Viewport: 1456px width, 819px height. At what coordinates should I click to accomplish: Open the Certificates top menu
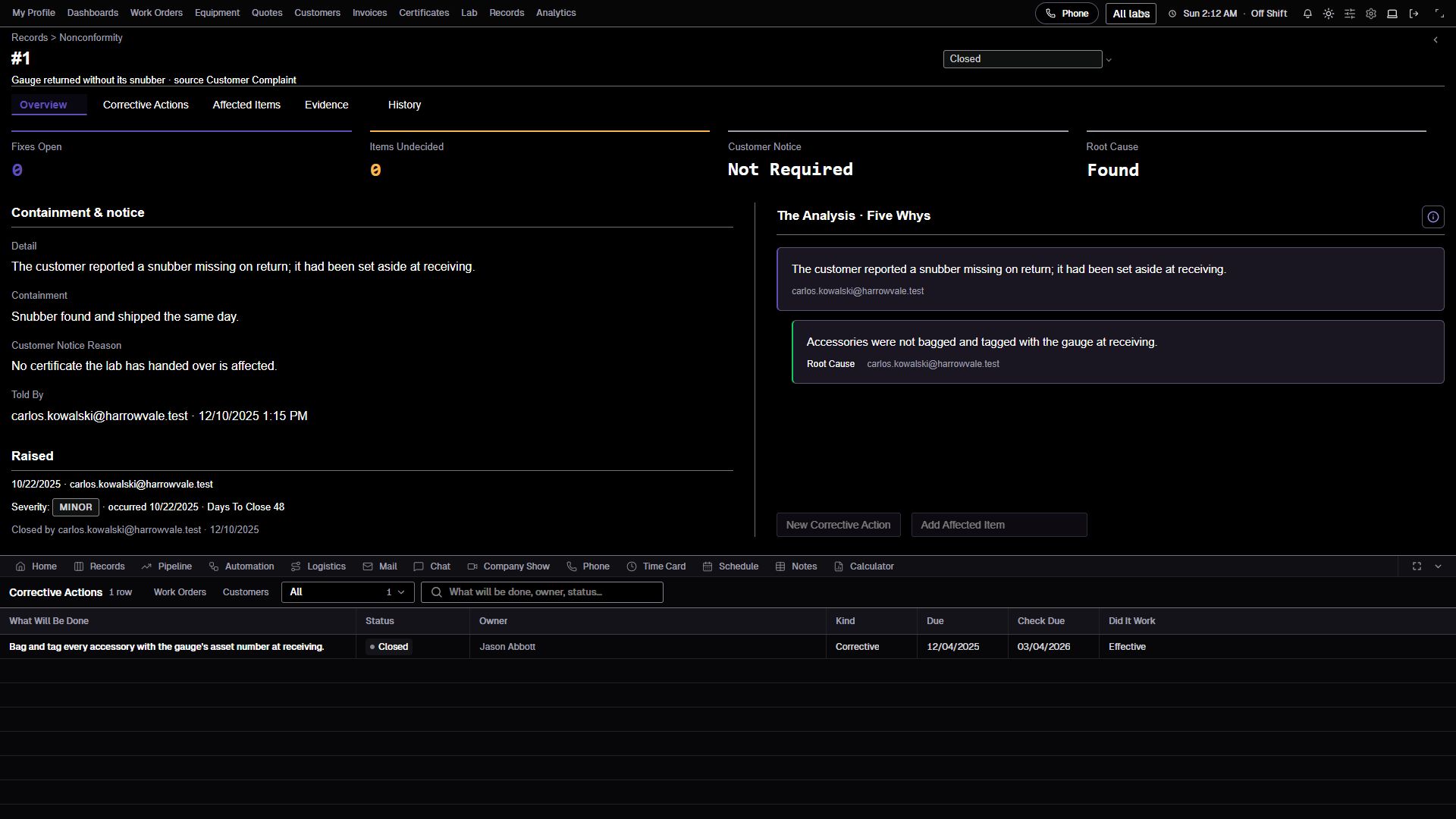click(x=424, y=13)
